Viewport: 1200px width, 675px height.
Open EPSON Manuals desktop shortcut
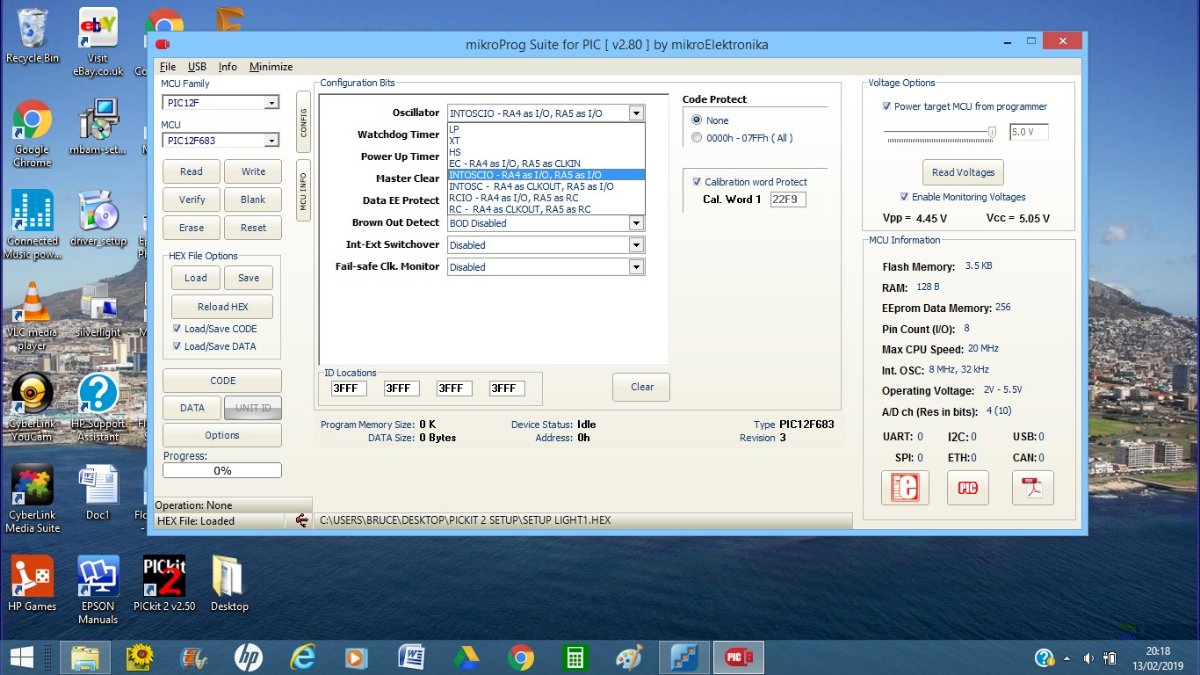coord(98,591)
